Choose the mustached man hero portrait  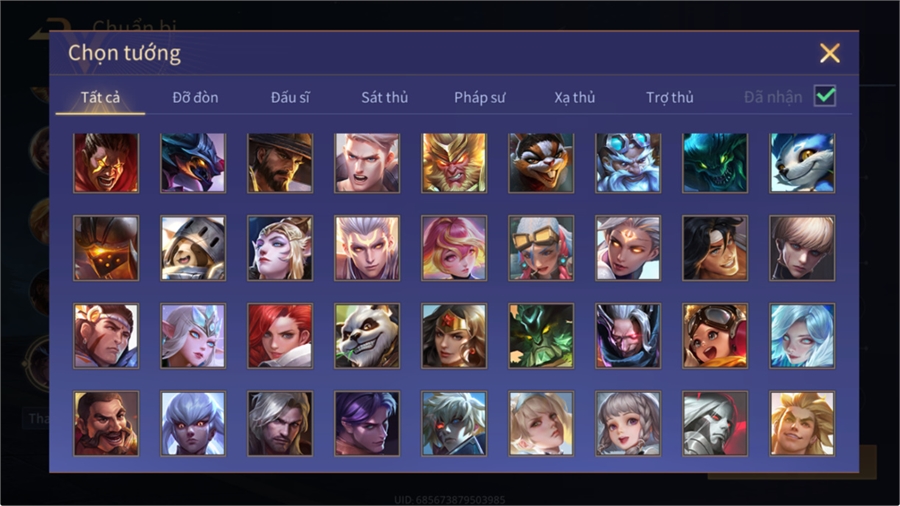106,423
